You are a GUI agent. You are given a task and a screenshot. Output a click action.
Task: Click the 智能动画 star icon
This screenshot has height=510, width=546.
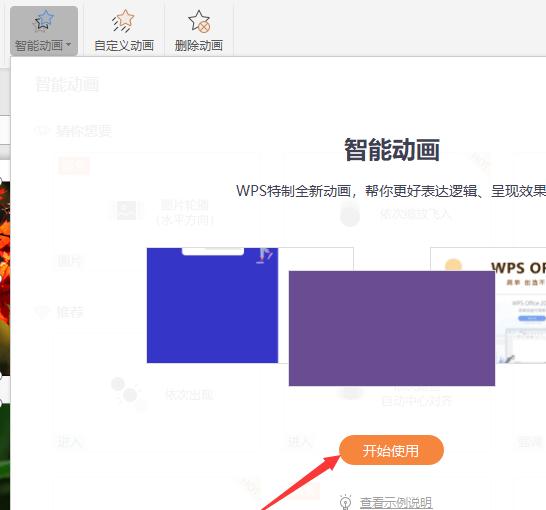[44, 20]
